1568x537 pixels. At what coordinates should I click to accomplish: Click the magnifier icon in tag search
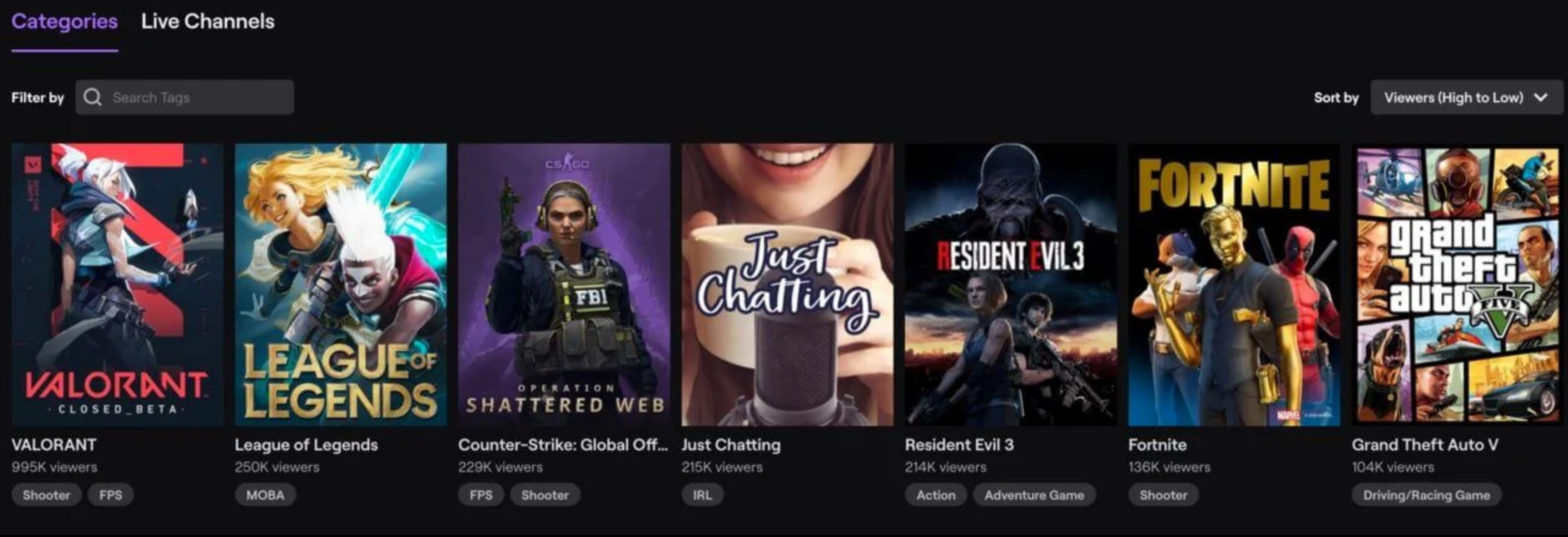[x=93, y=97]
